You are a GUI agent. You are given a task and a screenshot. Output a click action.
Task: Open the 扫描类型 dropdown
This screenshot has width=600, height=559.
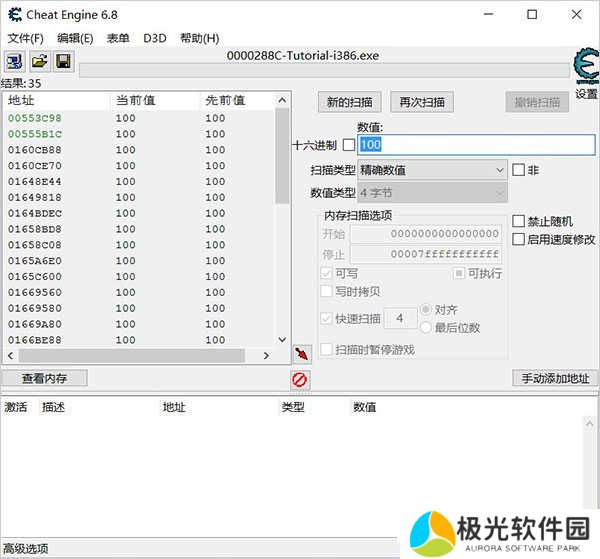[432, 170]
